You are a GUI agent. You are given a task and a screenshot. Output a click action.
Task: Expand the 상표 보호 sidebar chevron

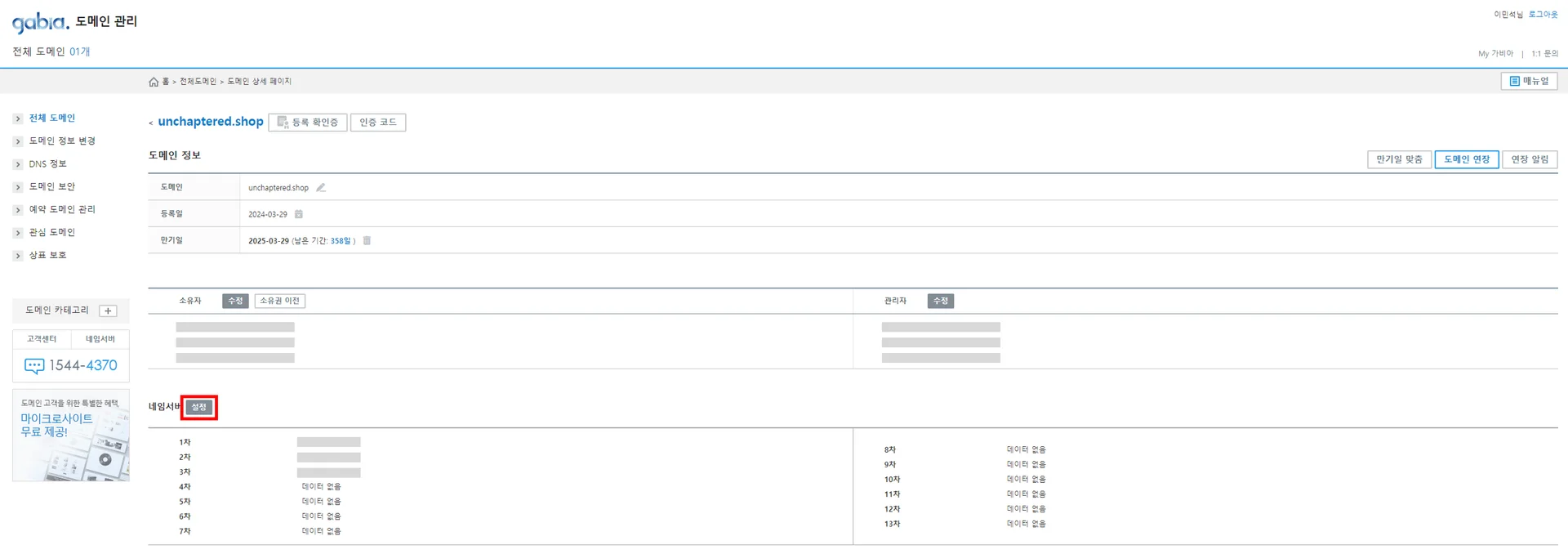coord(17,256)
